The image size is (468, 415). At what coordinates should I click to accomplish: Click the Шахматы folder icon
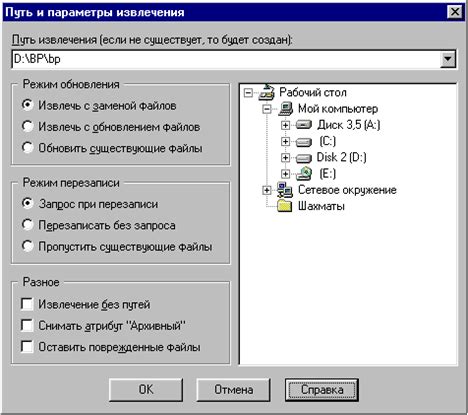pyautogui.click(x=285, y=206)
